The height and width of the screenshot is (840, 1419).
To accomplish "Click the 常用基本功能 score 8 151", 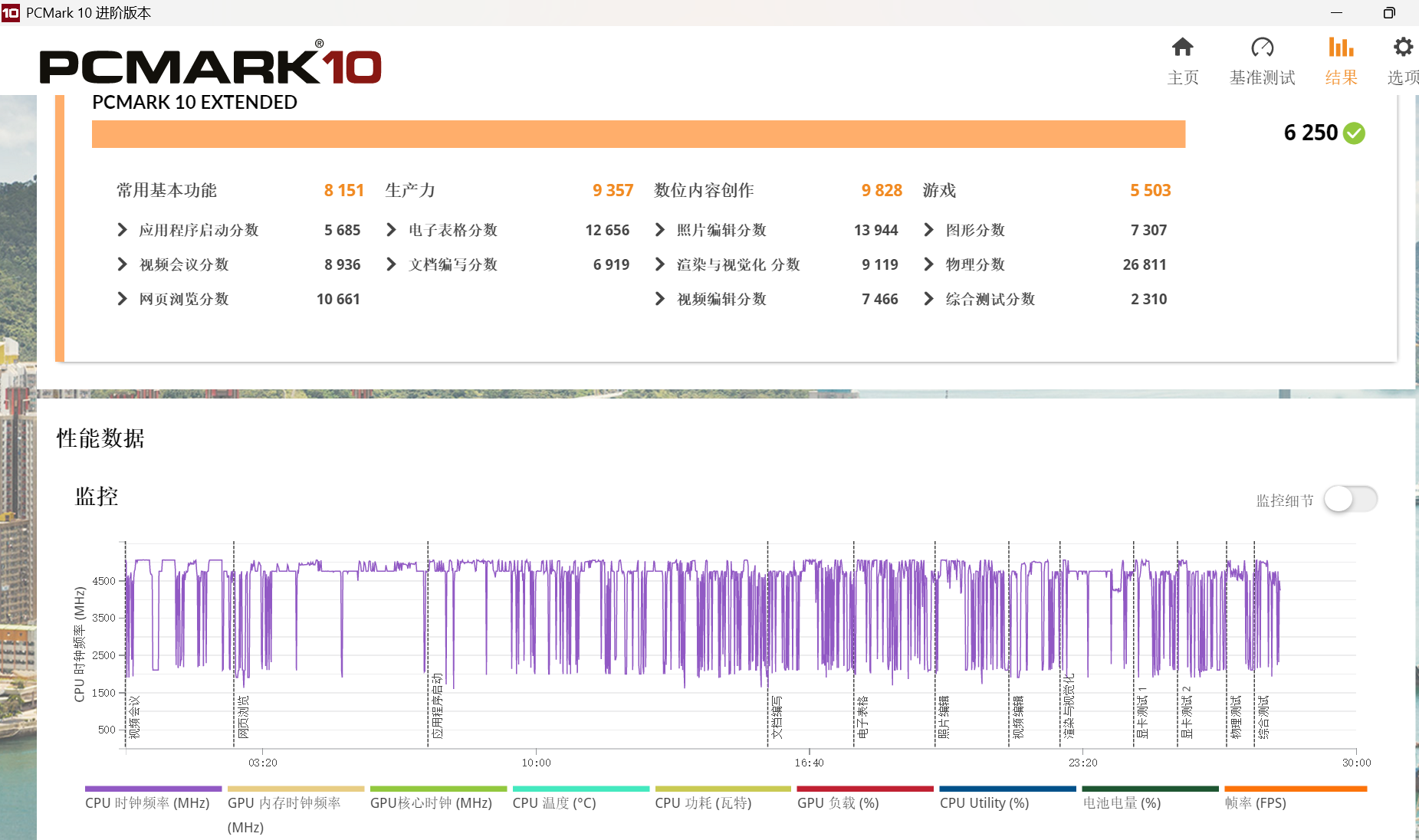I will [x=344, y=190].
